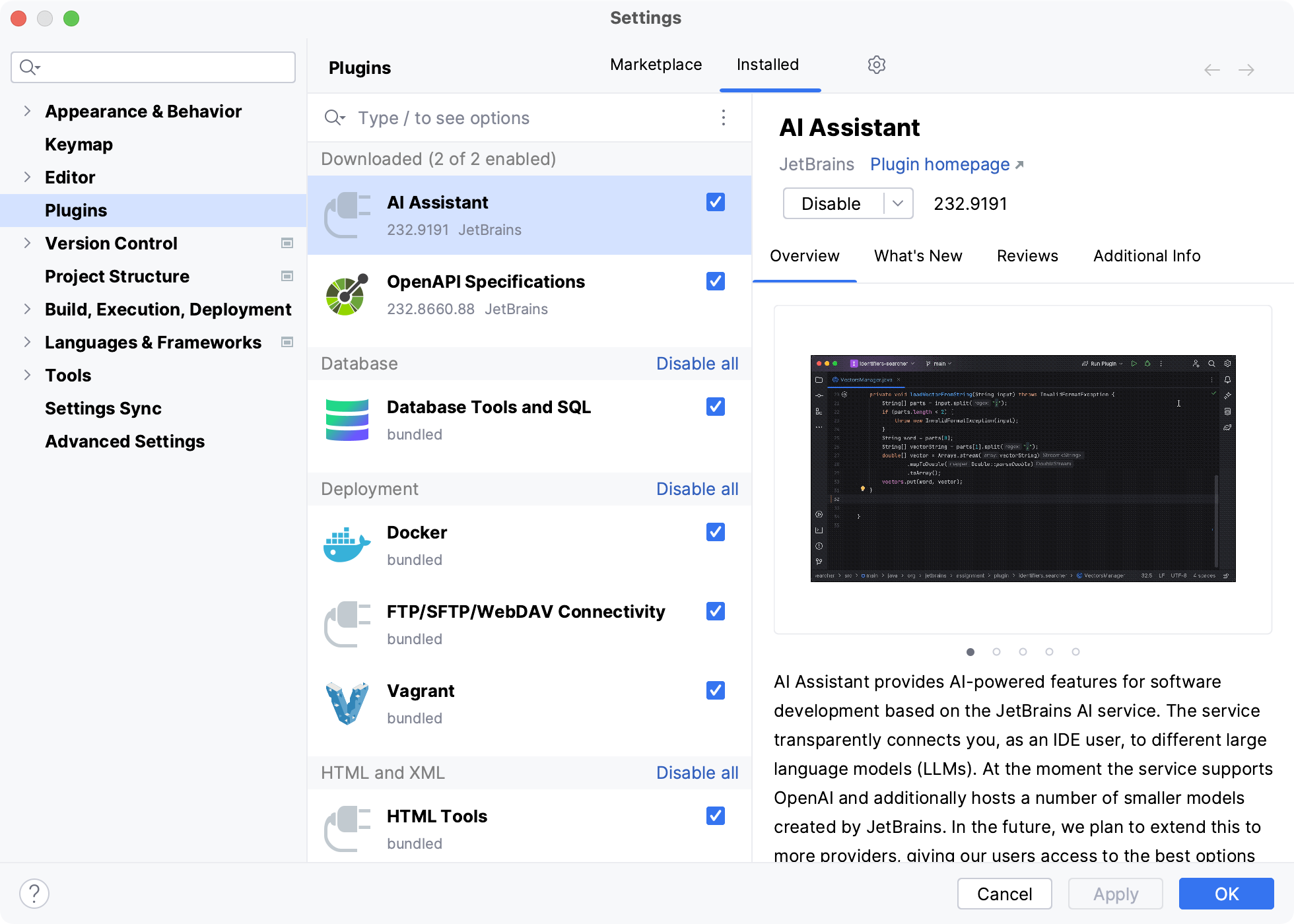
Task: Click the forward navigation arrow
Action: 1246,70
